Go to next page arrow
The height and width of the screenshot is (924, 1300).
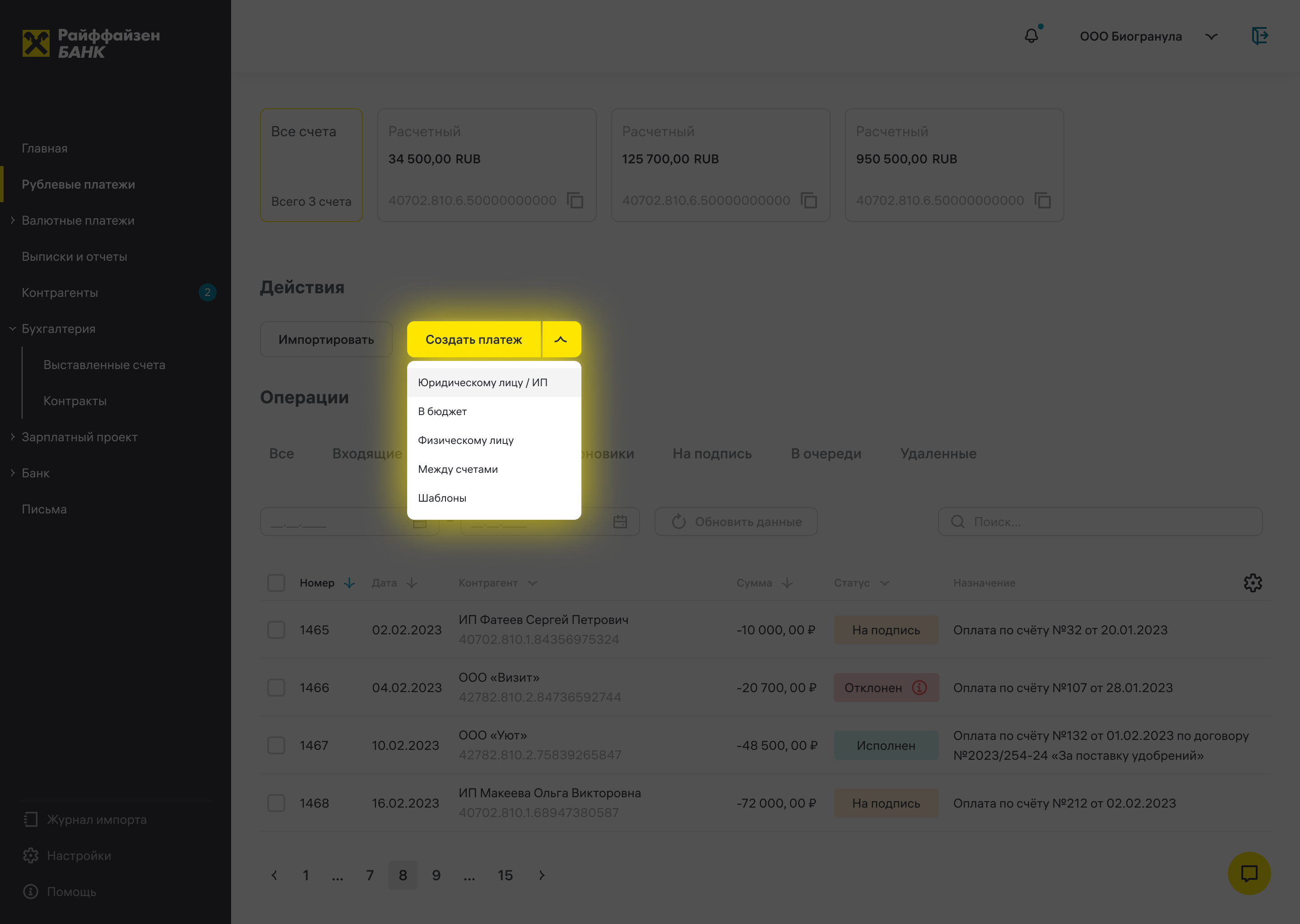[x=542, y=875]
